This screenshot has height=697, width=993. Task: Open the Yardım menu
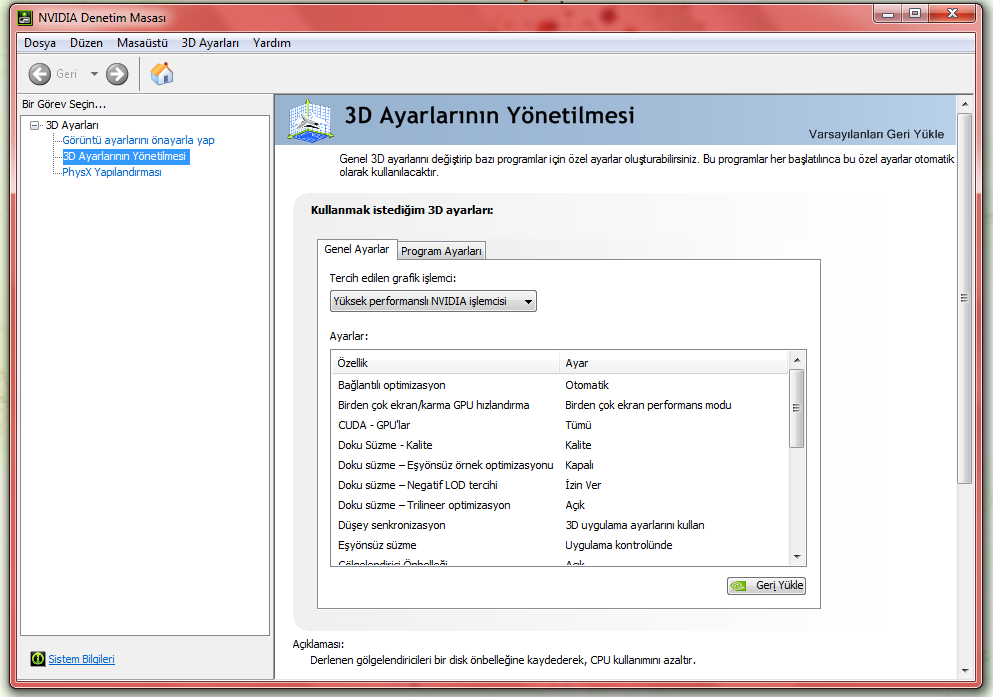(272, 43)
